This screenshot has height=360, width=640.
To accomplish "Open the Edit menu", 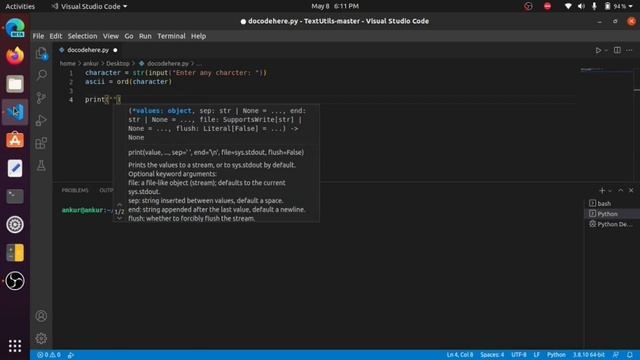I will [x=56, y=36].
